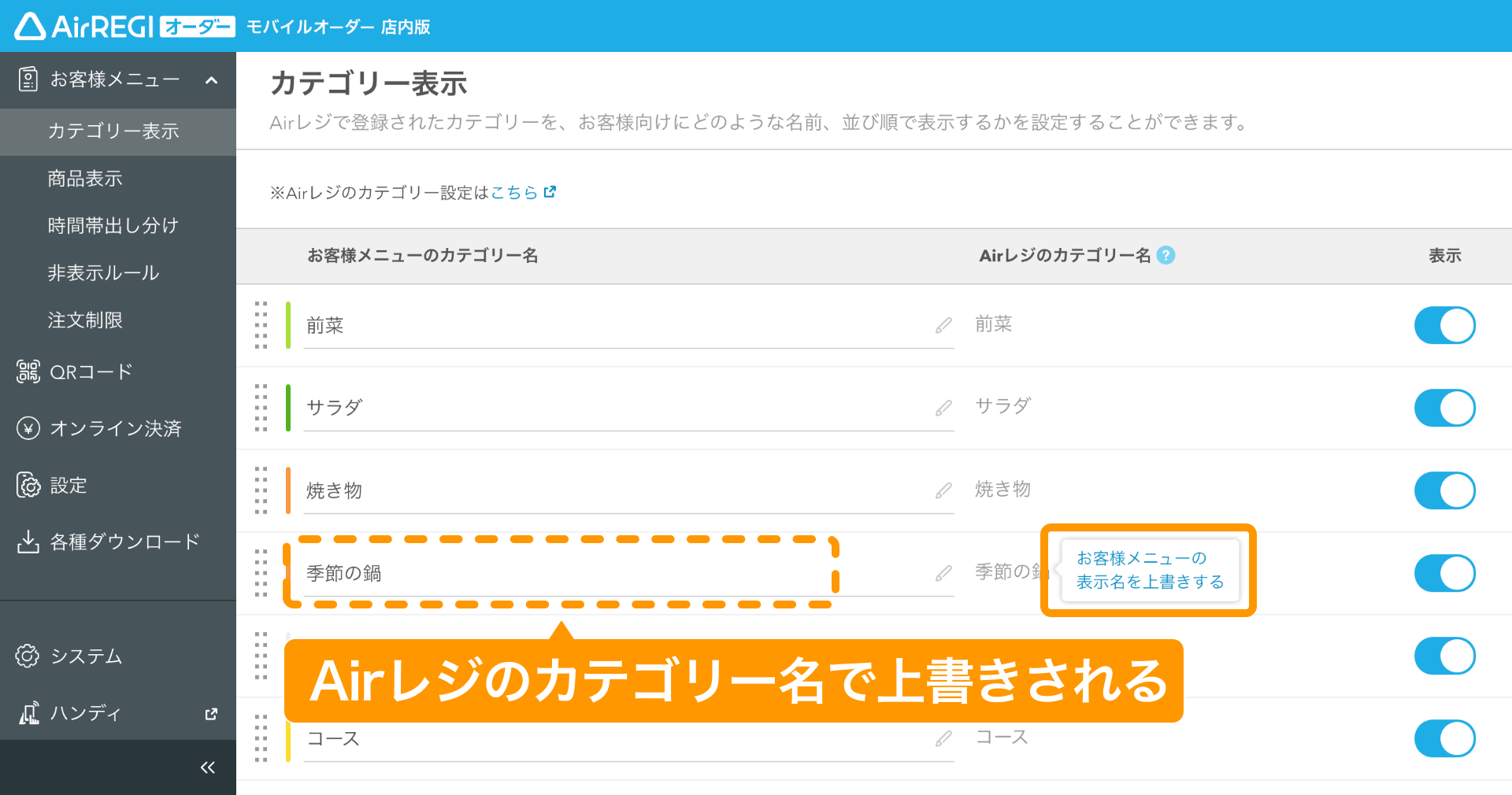Click the サラダ category name field
The height and width of the screenshot is (795, 1512).
[x=628, y=408]
